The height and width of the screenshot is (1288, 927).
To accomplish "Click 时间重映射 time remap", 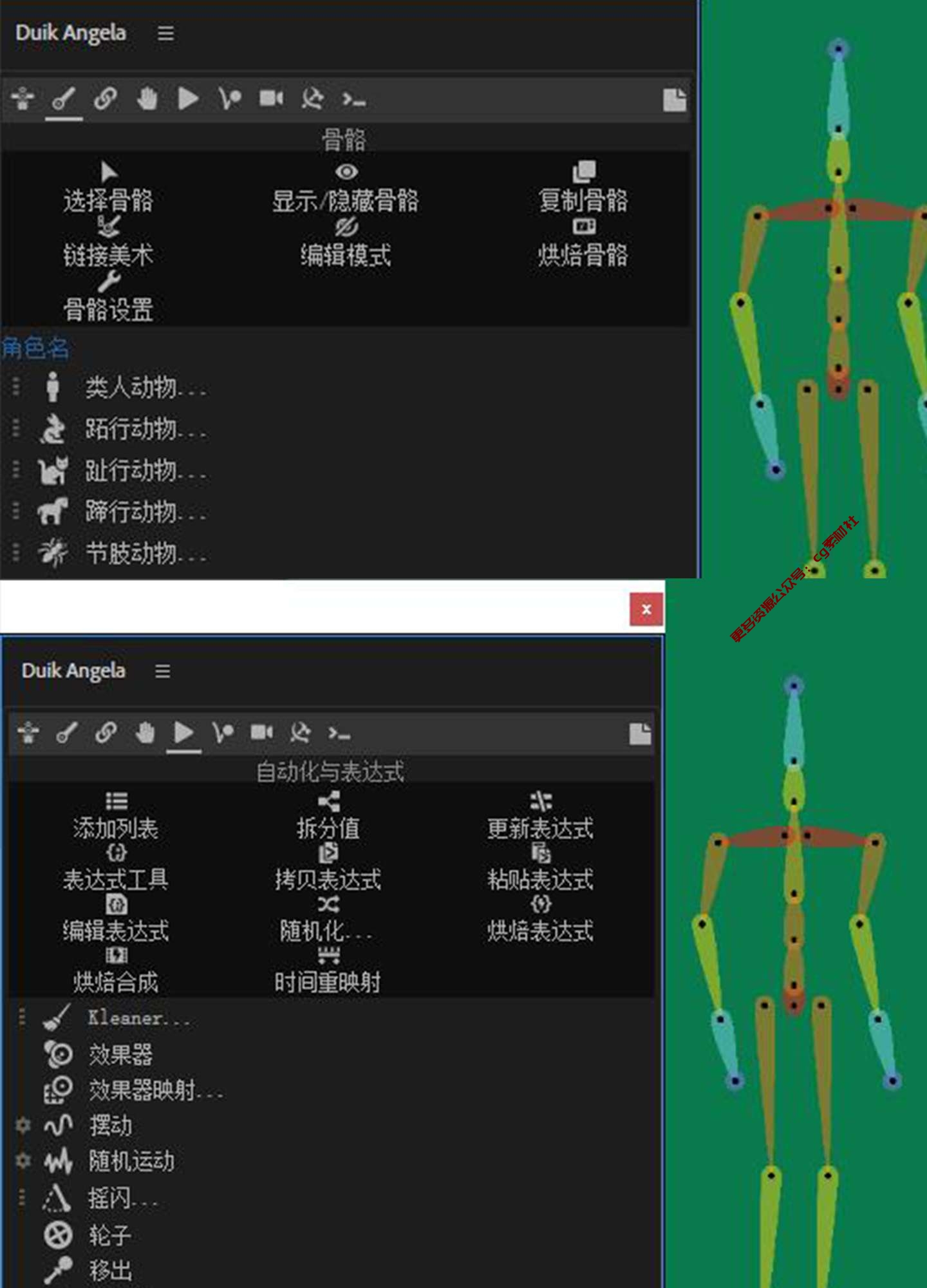I will (328, 971).
